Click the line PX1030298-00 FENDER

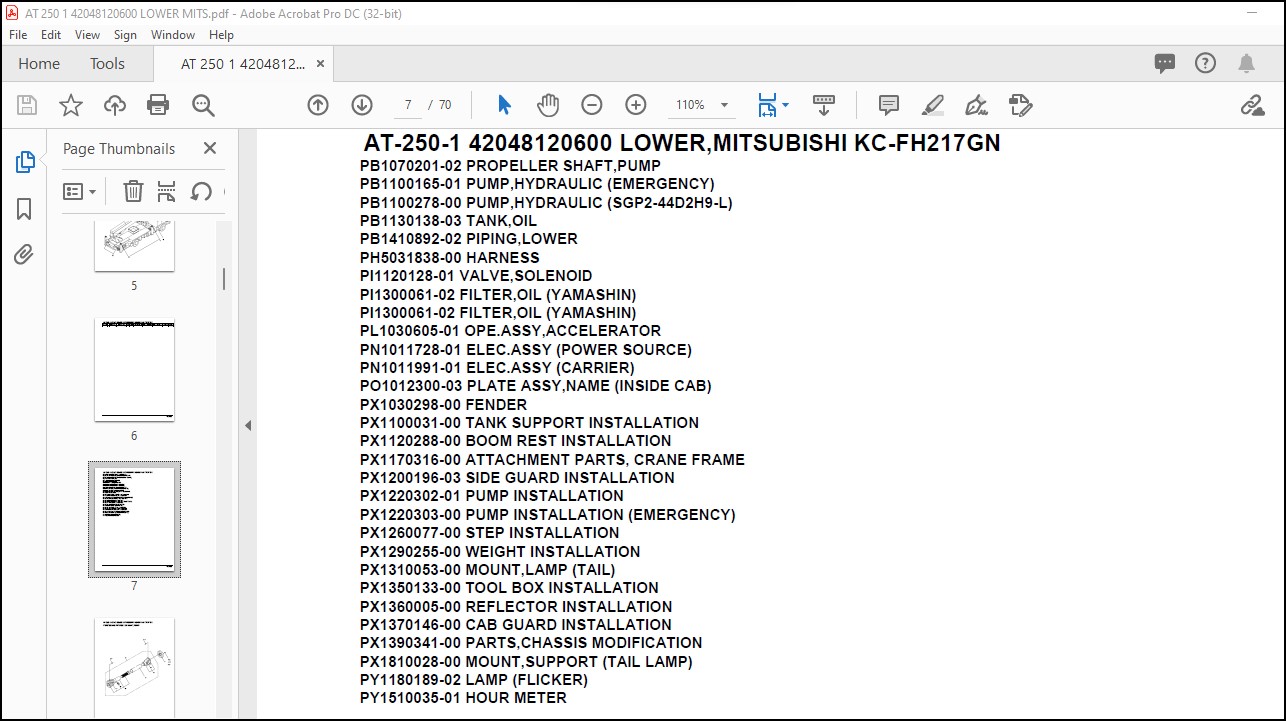443,405
